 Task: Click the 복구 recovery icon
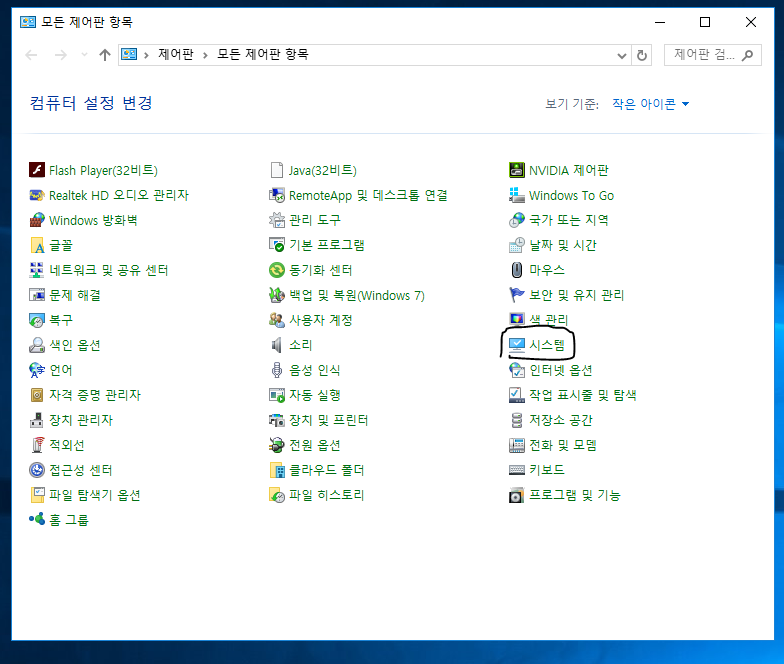tap(37, 320)
